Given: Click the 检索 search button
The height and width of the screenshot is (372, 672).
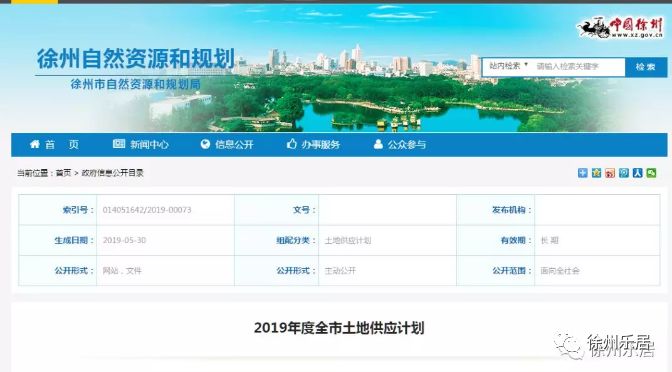Looking at the screenshot, I should tap(646, 67).
